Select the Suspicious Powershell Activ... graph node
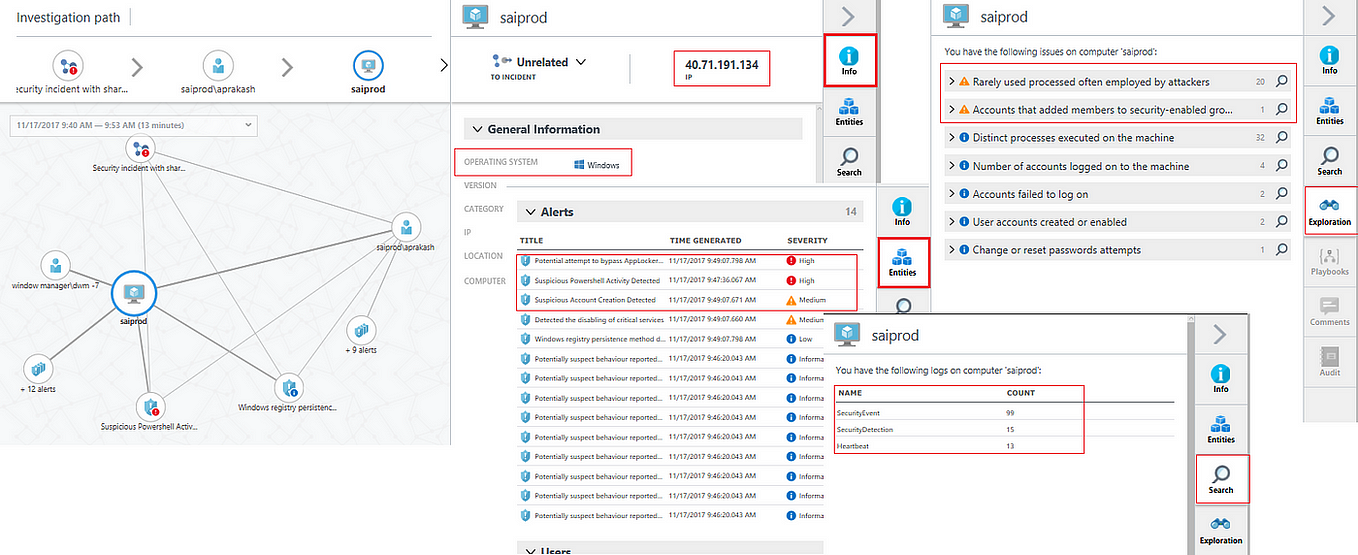This screenshot has height=555, width=1358. pyautogui.click(x=150, y=406)
